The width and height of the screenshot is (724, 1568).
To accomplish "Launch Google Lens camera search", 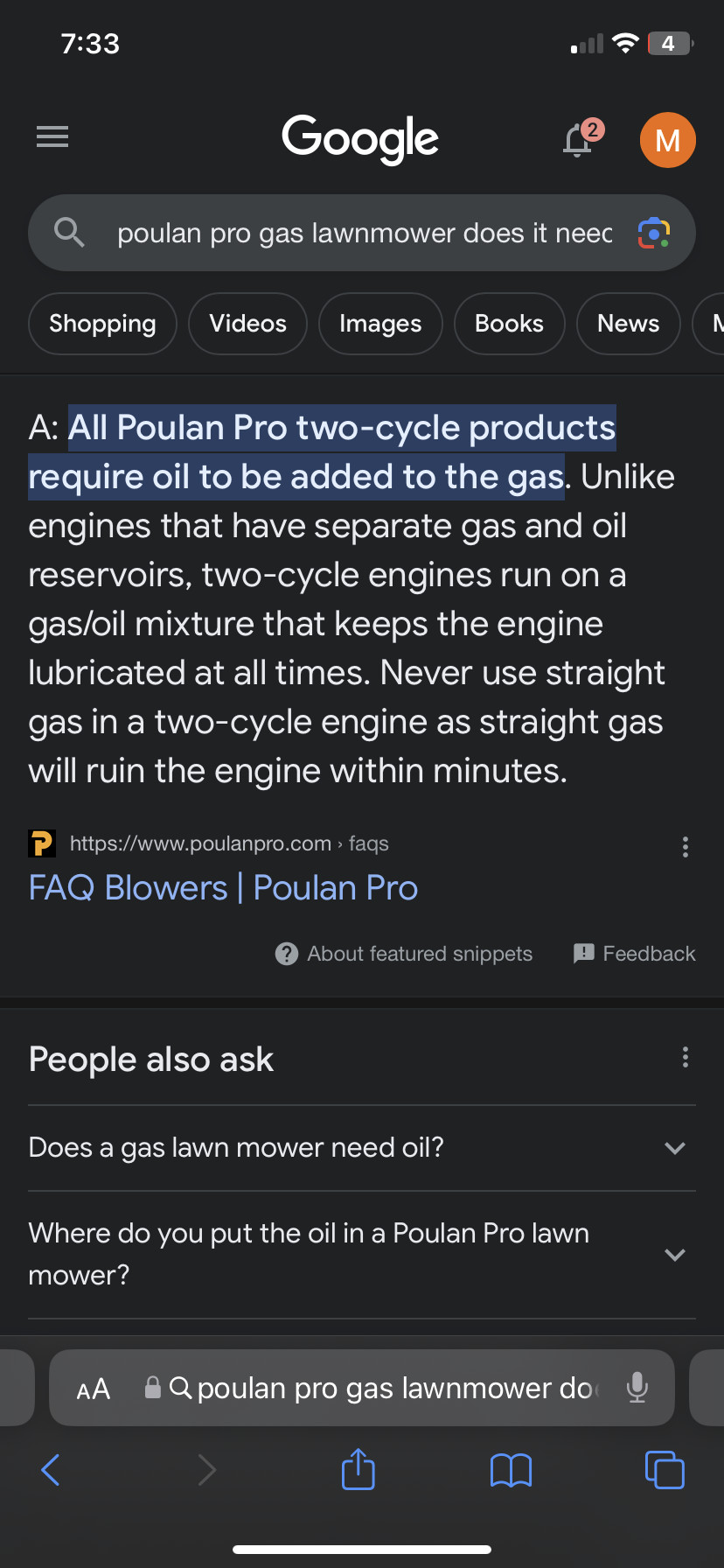I will point(653,233).
